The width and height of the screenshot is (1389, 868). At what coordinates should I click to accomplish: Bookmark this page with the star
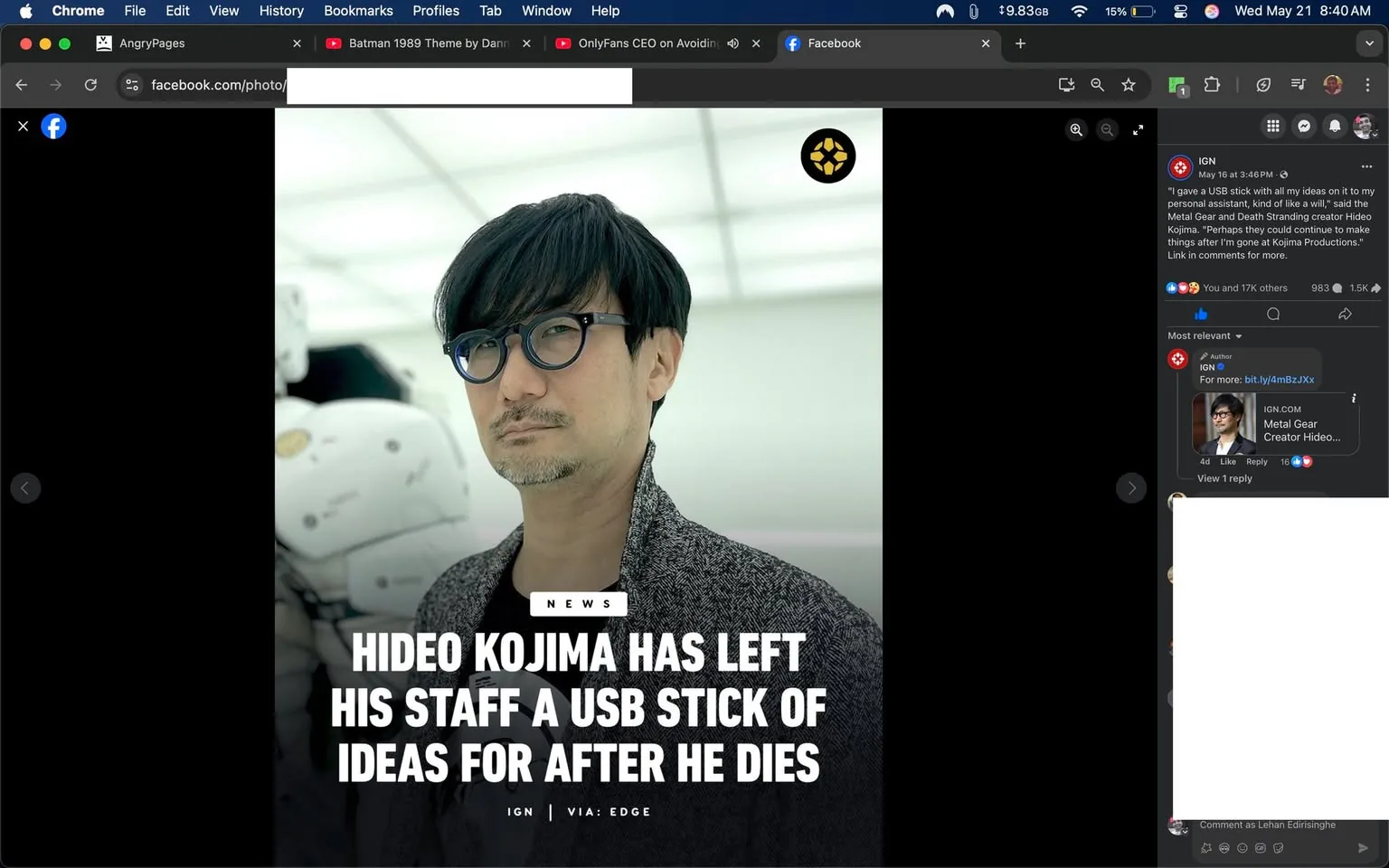(1129, 85)
